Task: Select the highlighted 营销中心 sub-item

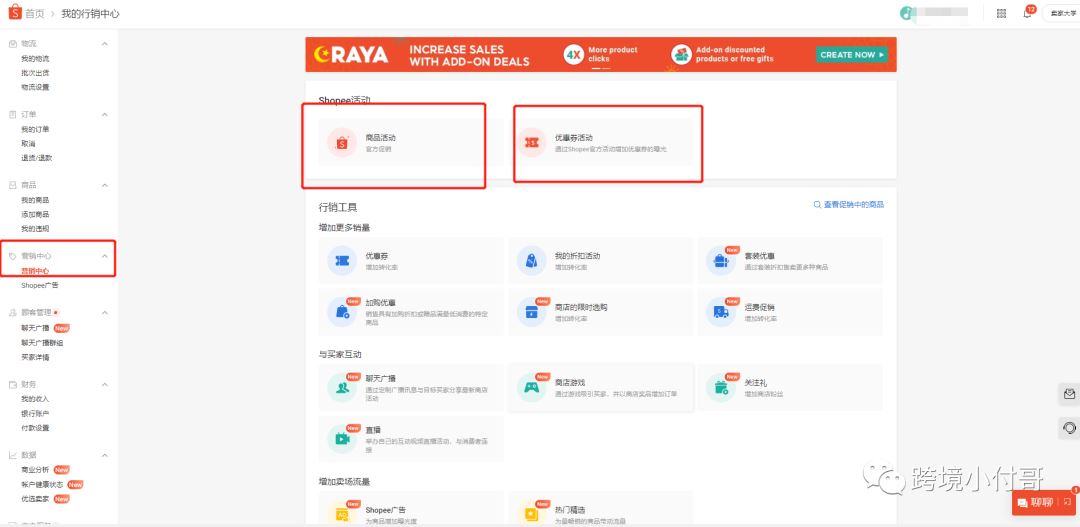Action: (x=35, y=271)
